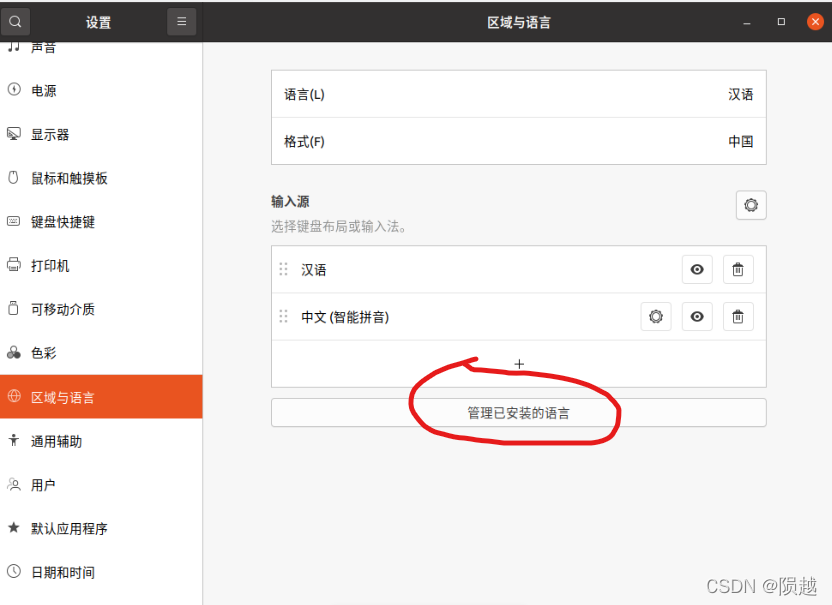The height and width of the screenshot is (605, 832).
Task: Maximize the settings window
Action: pos(781,22)
